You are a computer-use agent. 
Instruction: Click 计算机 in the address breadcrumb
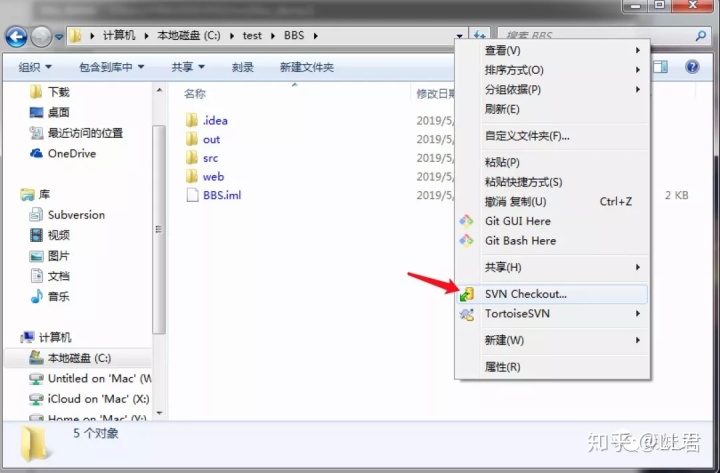click(119, 35)
